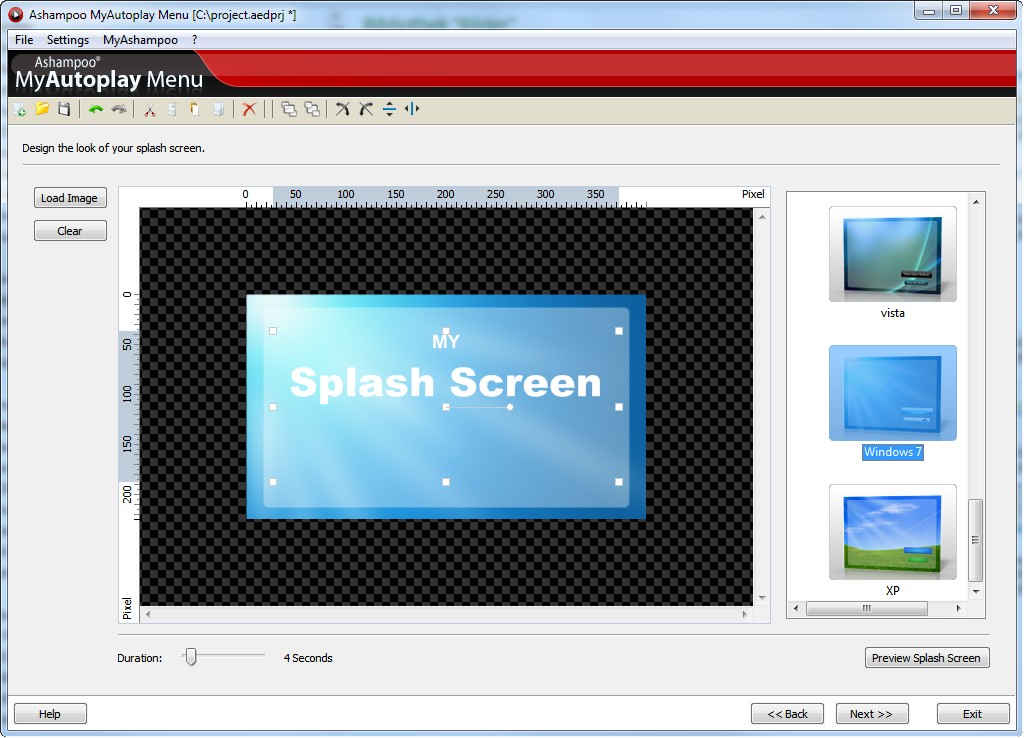Viewport: 1024px width, 738px height.
Task: Open Help with the bottom Help button
Action: [50, 714]
